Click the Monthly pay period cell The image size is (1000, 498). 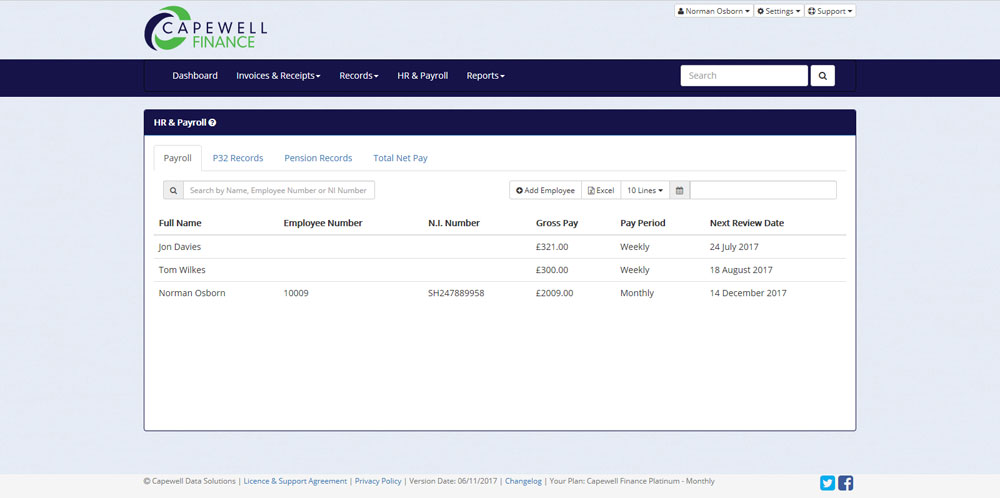click(x=636, y=293)
